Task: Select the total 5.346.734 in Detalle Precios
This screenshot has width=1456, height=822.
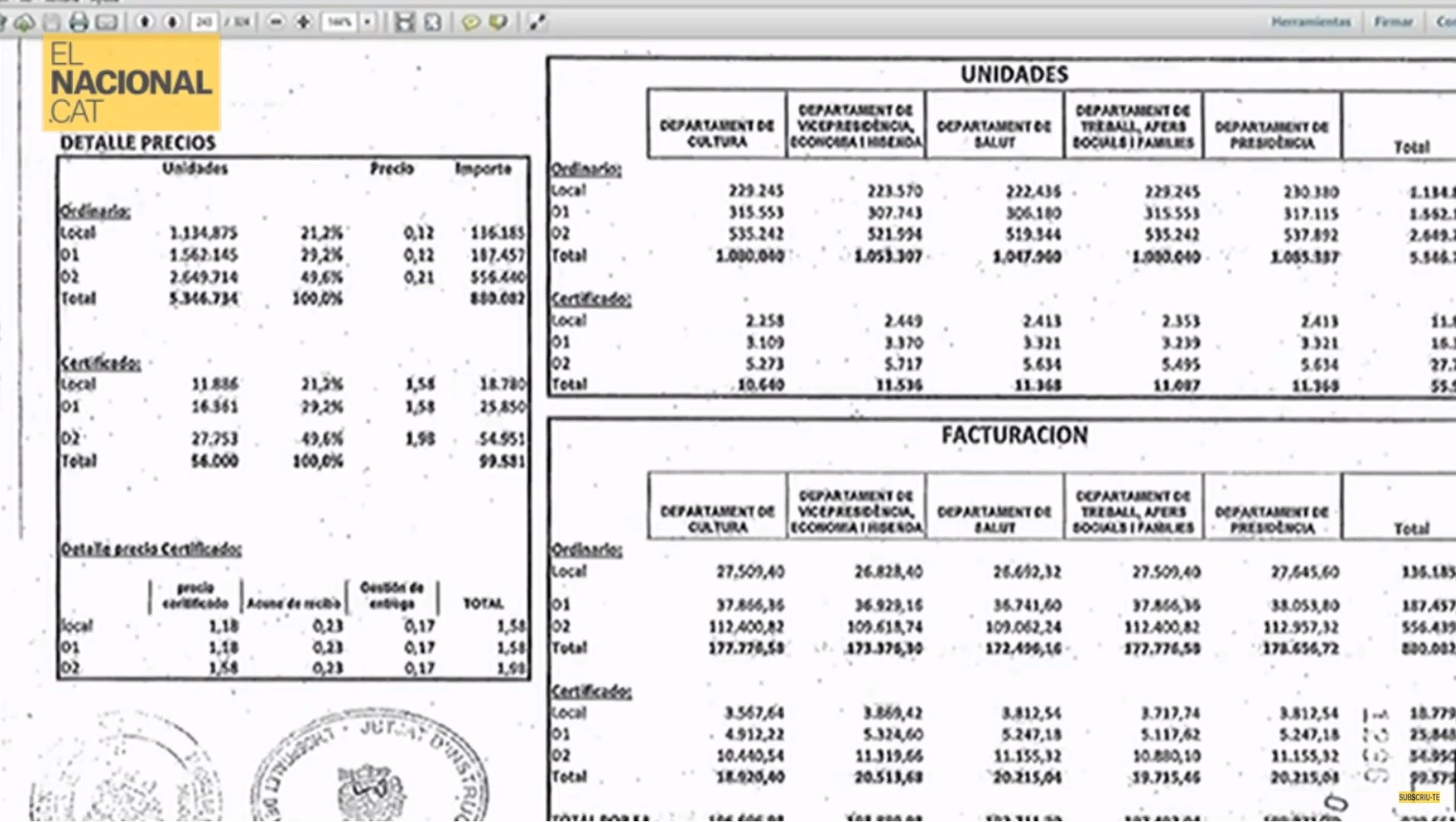Action: click(x=204, y=298)
